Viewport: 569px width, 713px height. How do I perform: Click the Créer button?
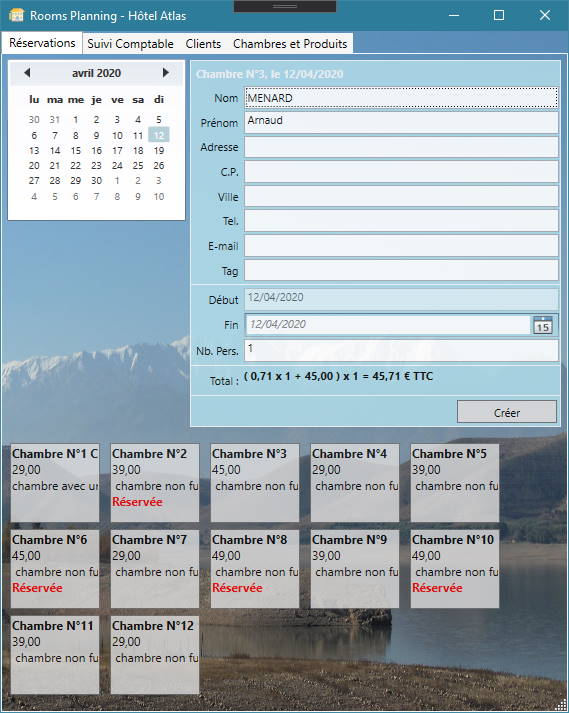pos(507,412)
